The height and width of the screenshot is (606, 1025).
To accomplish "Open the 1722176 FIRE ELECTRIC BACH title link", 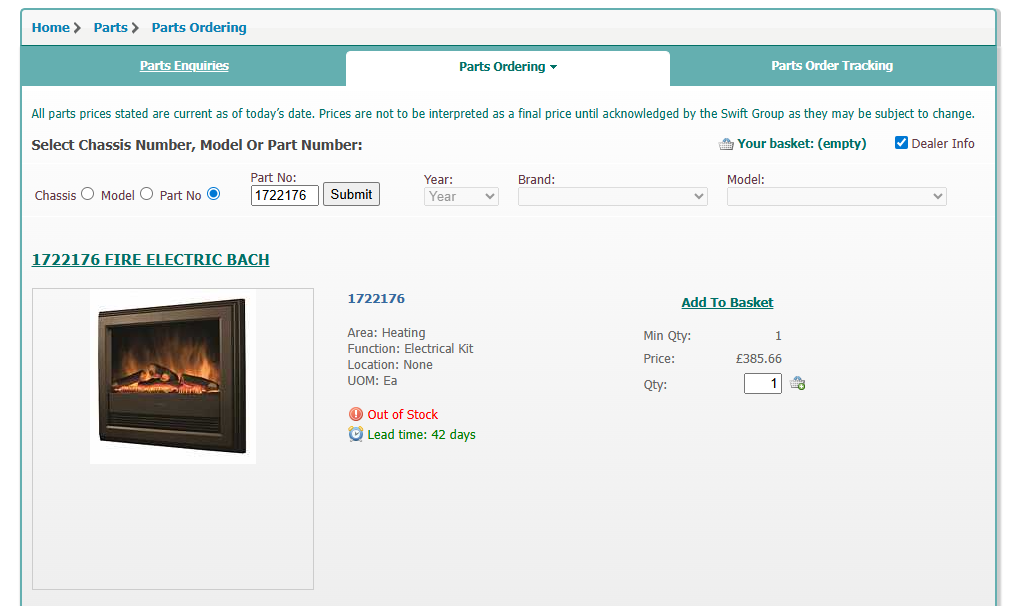I will click(150, 260).
